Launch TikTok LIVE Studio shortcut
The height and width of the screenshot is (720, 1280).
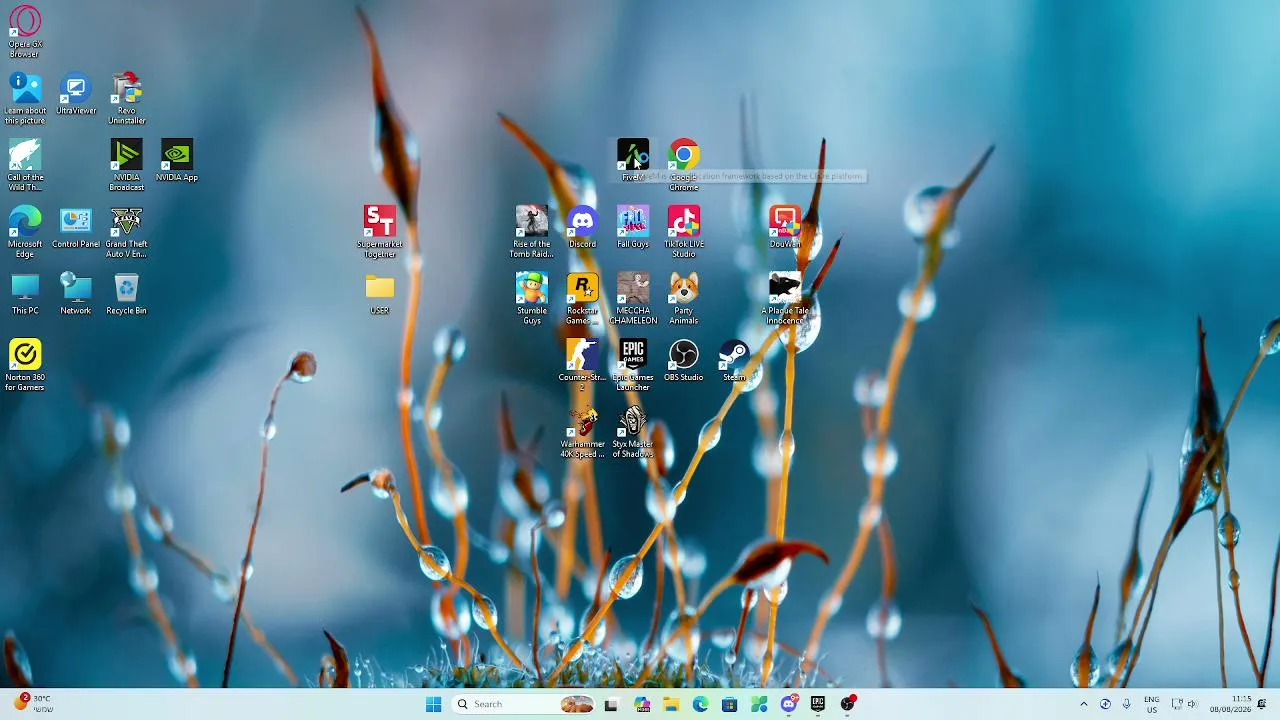point(684,232)
